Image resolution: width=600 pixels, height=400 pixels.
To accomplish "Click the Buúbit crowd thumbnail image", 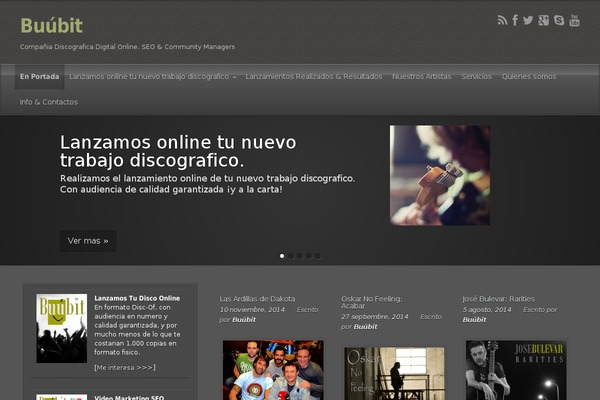I will [x=62, y=328].
